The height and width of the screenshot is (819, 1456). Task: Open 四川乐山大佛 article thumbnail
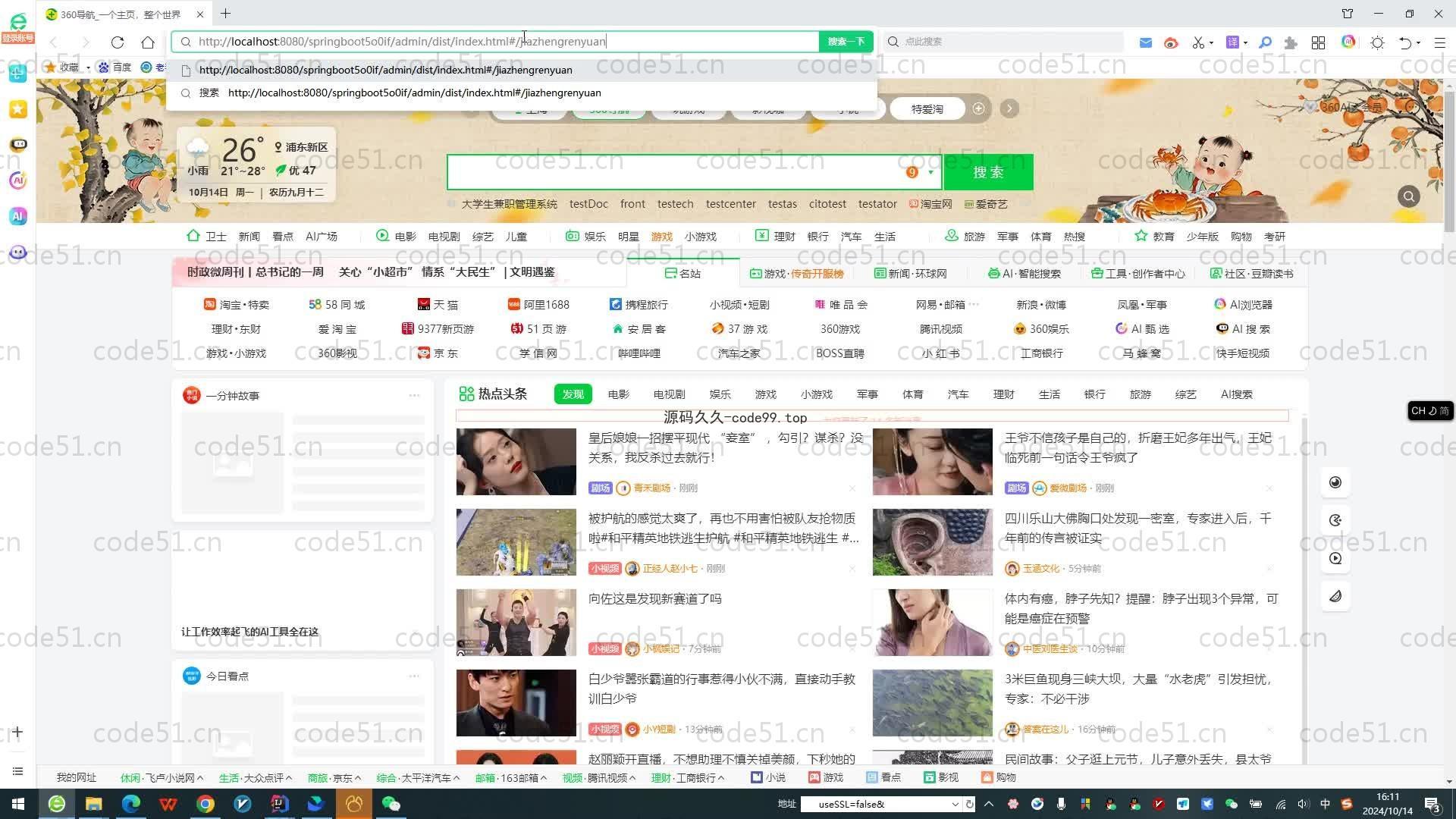932,542
